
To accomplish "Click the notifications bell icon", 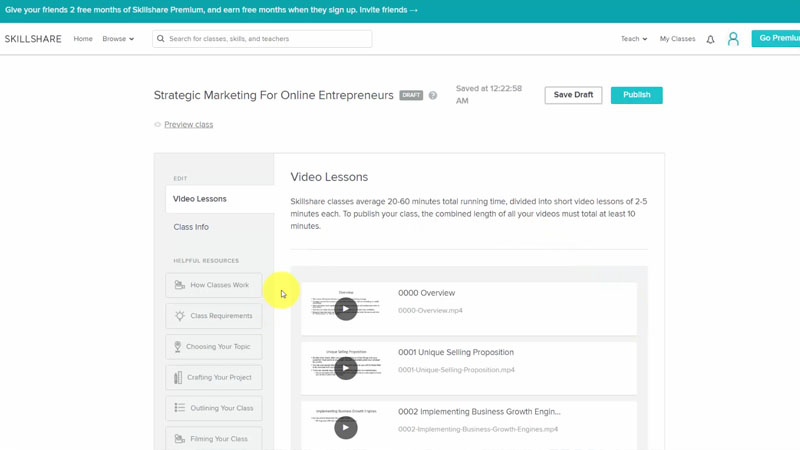I will click(x=710, y=39).
